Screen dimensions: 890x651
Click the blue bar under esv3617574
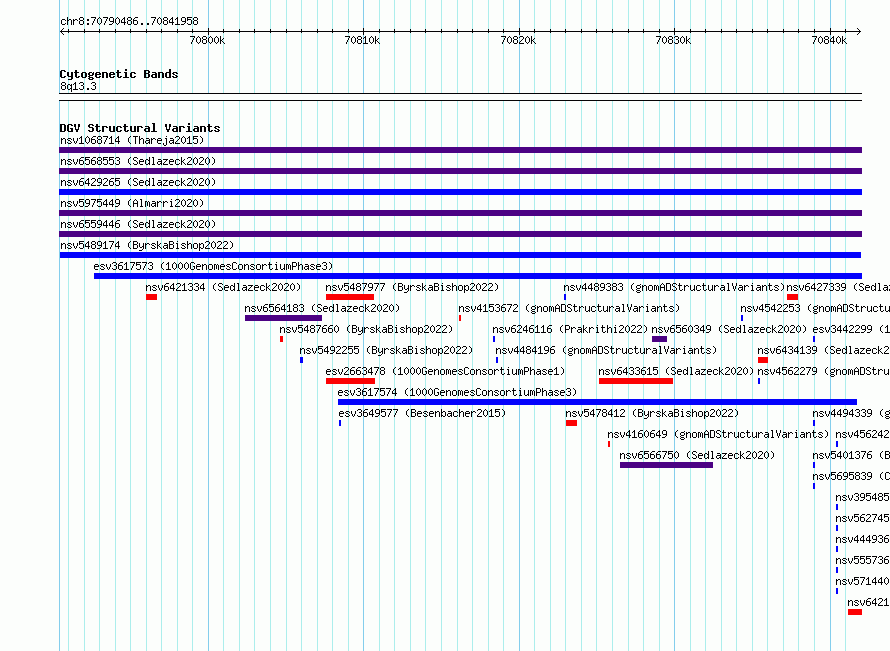597,402
